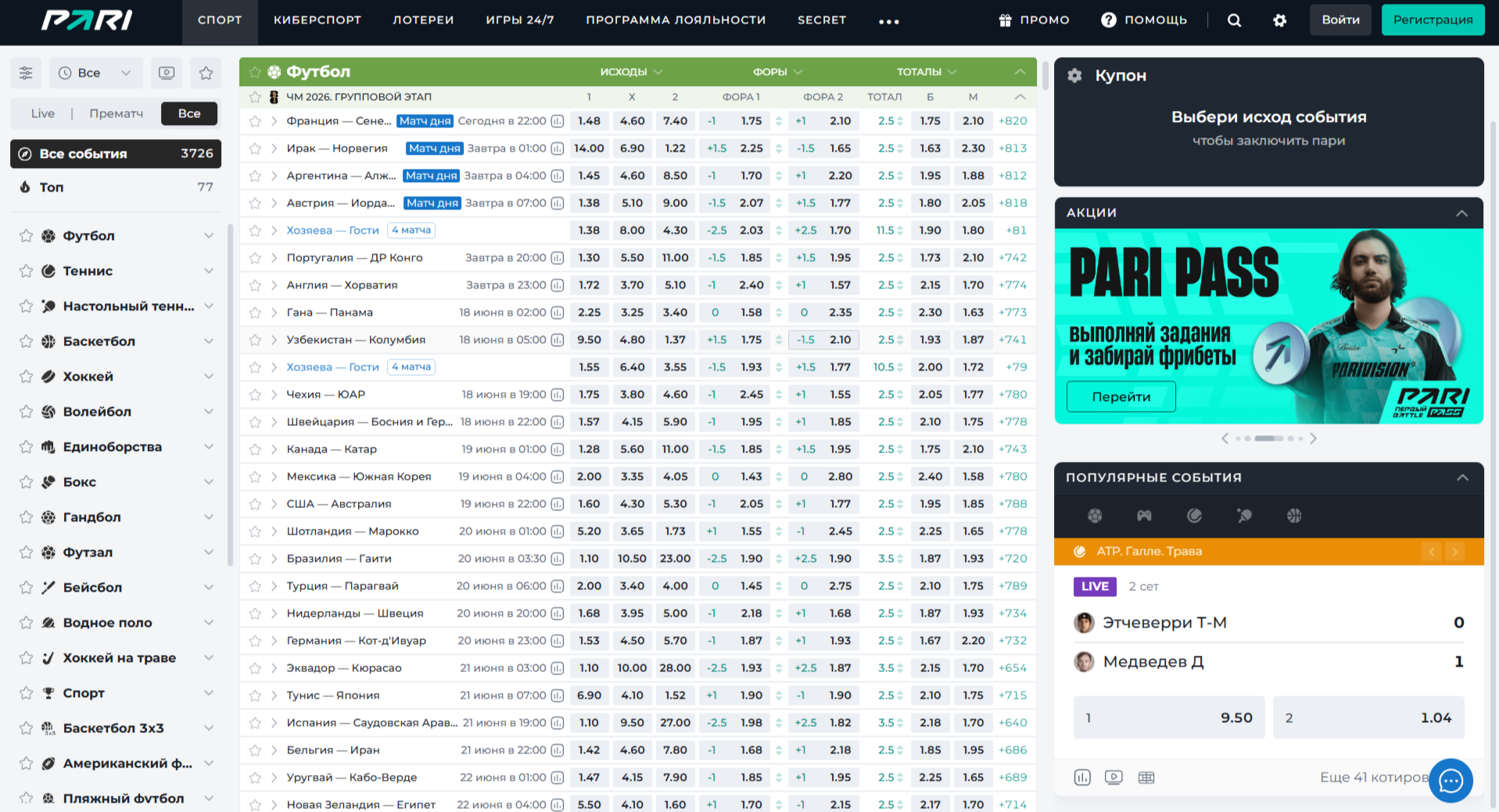Image resolution: width=1499 pixels, height=812 pixels.
Task: Click the video broadcast filter icon
Action: (167, 73)
